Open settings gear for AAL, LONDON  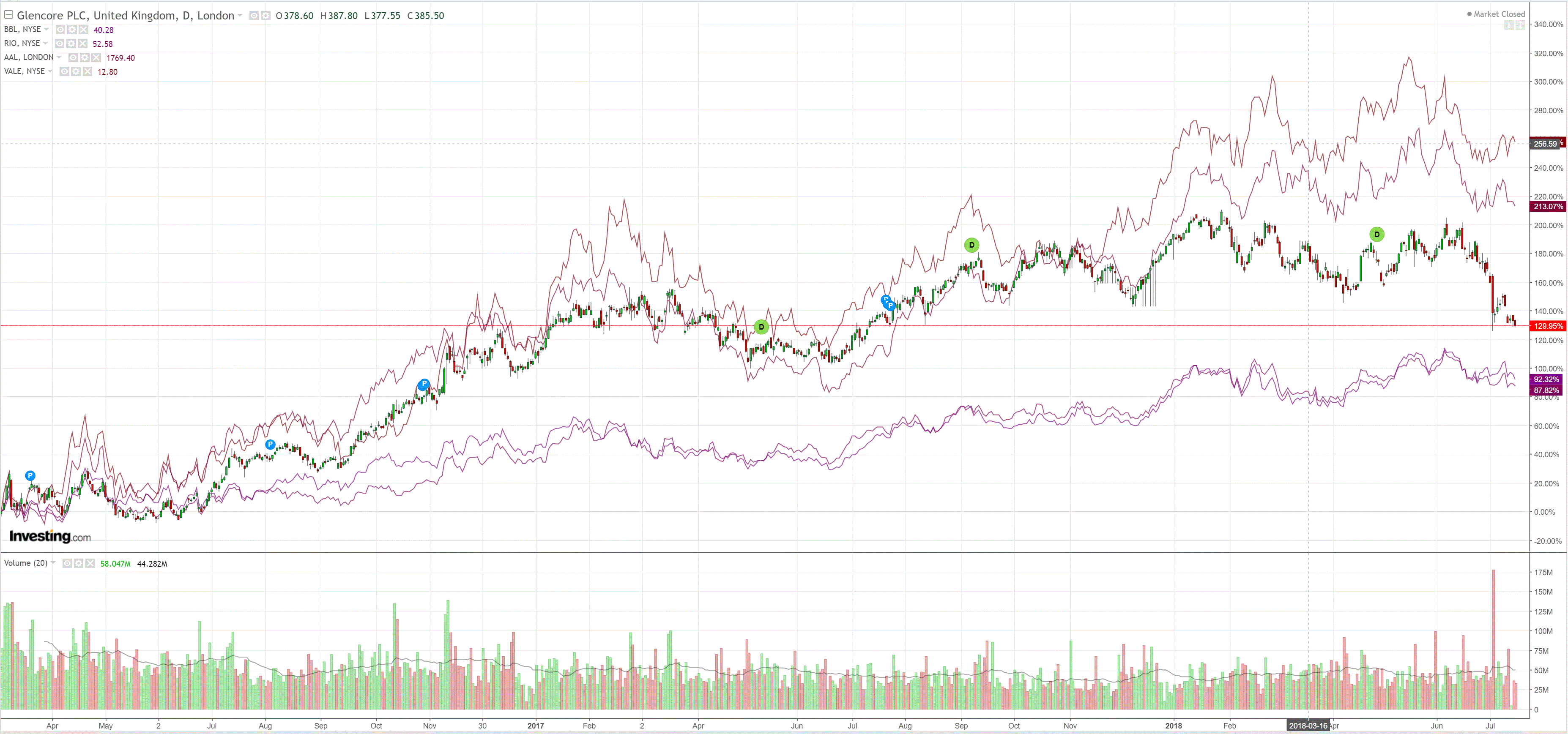pyautogui.click(x=85, y=58)
